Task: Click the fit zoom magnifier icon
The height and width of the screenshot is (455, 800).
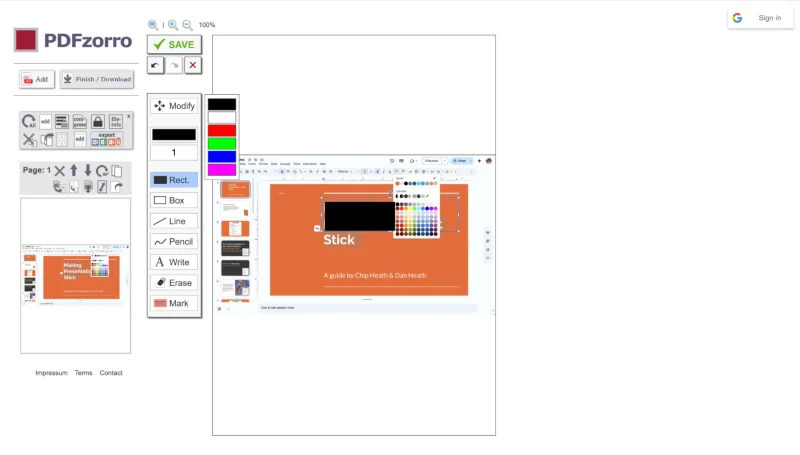Action: tap(153, 24)
